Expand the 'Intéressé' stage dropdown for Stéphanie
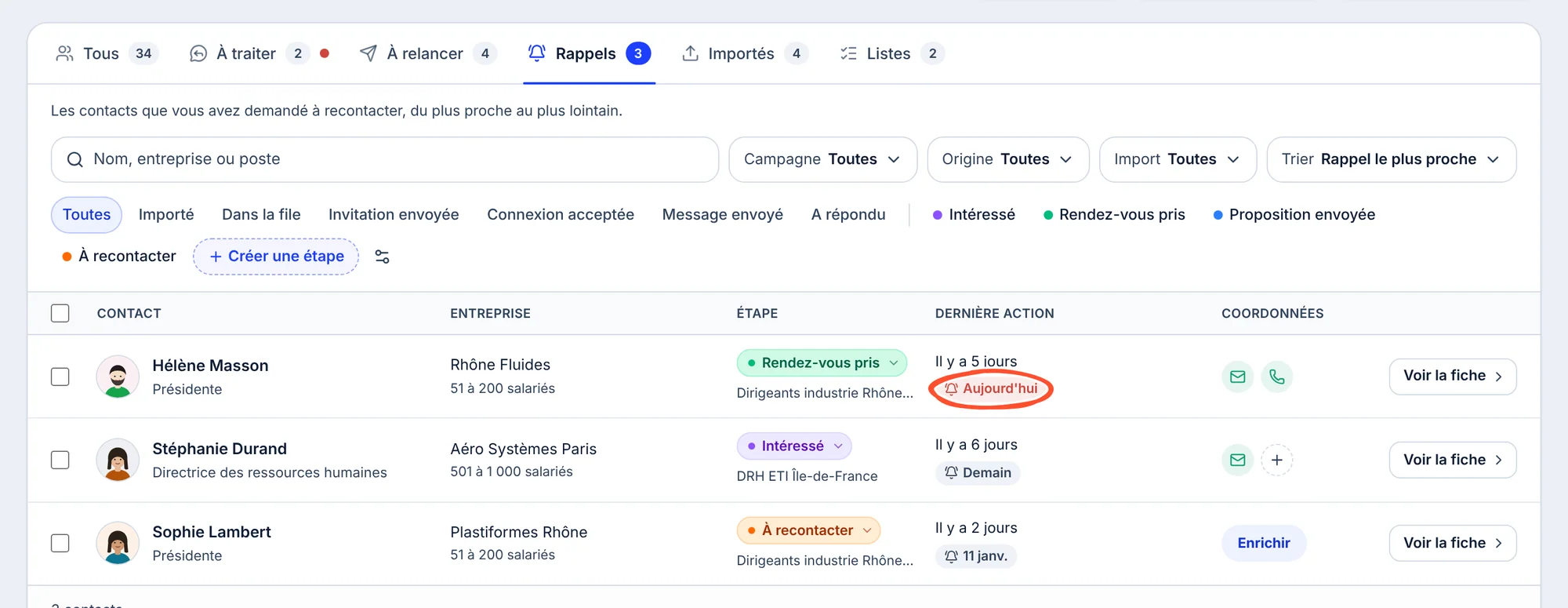This screenshot has height=608, width=1568. pyautogui.click(x=793, y=446)
